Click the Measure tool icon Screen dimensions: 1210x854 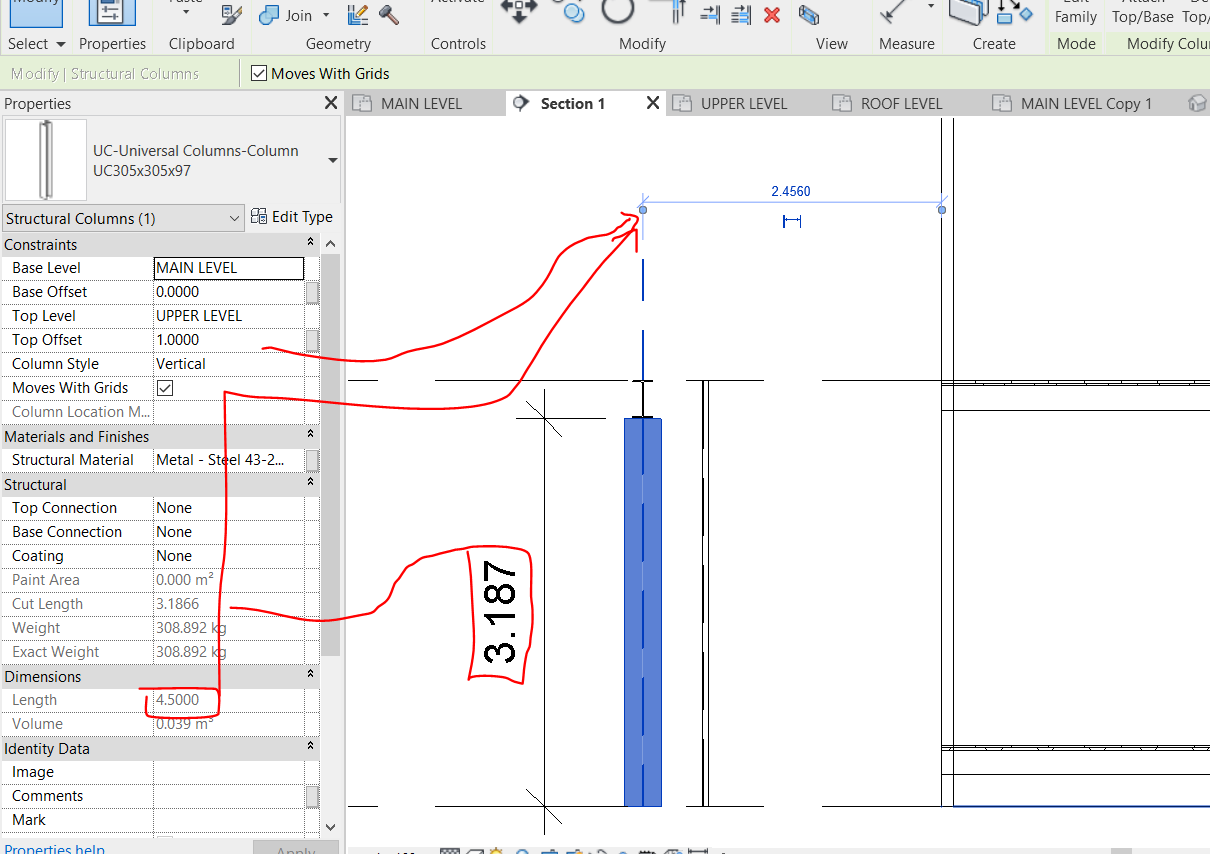tap(893, 12)
